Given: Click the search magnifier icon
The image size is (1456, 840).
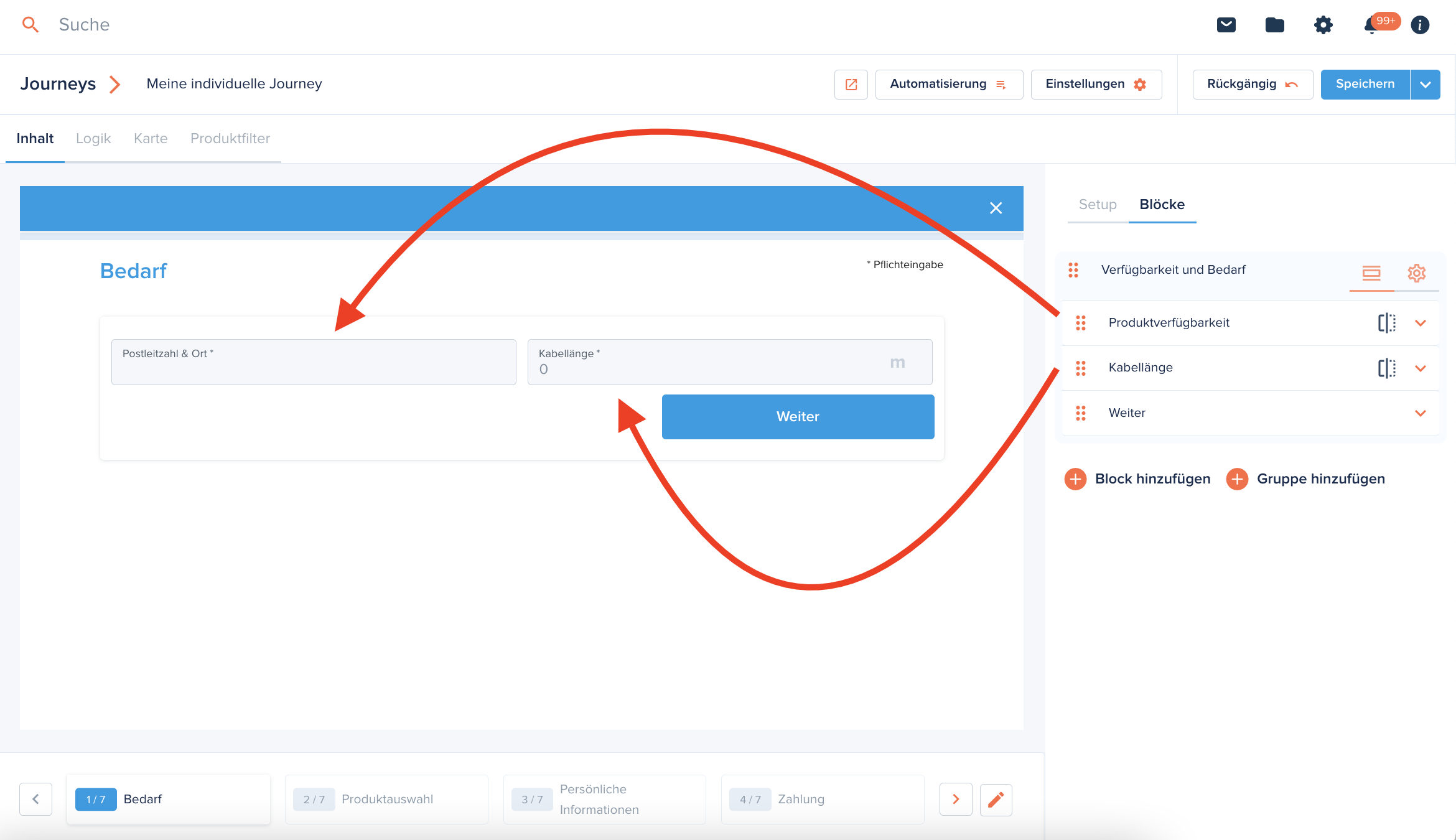Looking at the screenshot, I should [30, 25].
